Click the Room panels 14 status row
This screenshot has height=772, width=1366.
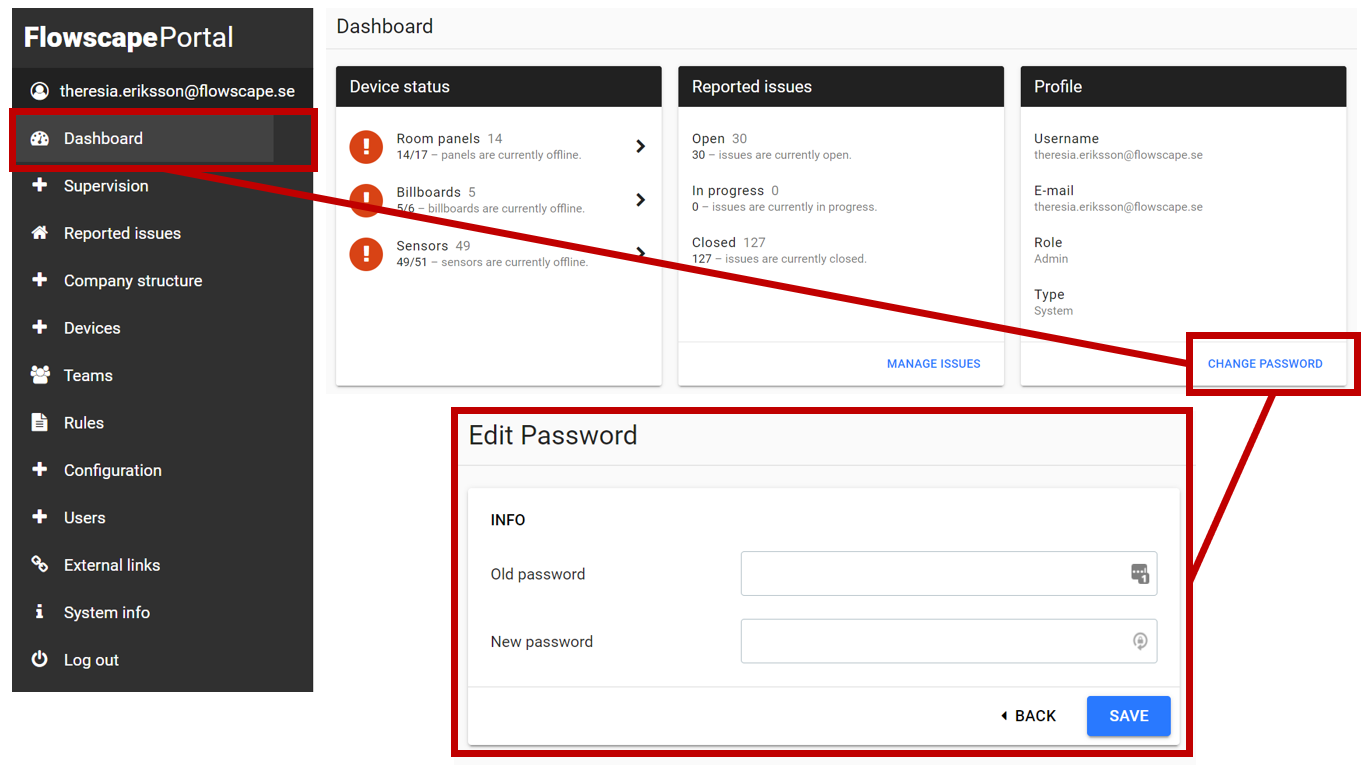click(498, 146)
